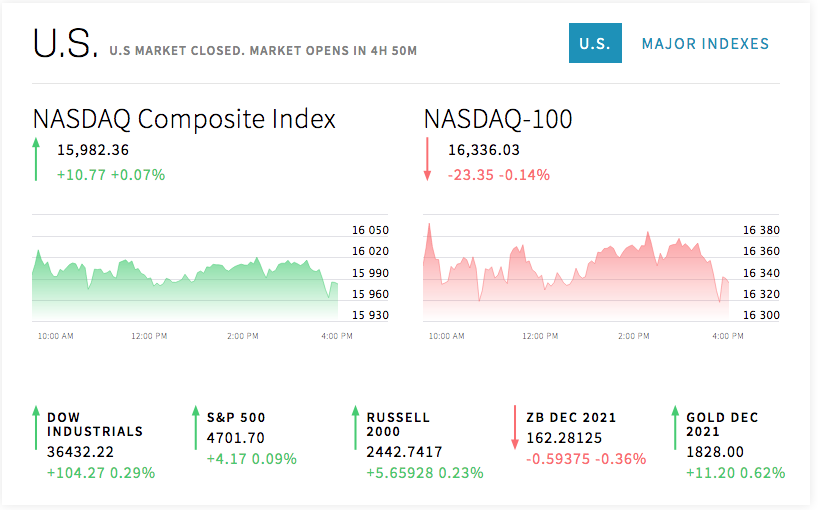This screenshot has height=510, width=818.
Task: Open the S&P 500 quote
Action: [236, 418]
